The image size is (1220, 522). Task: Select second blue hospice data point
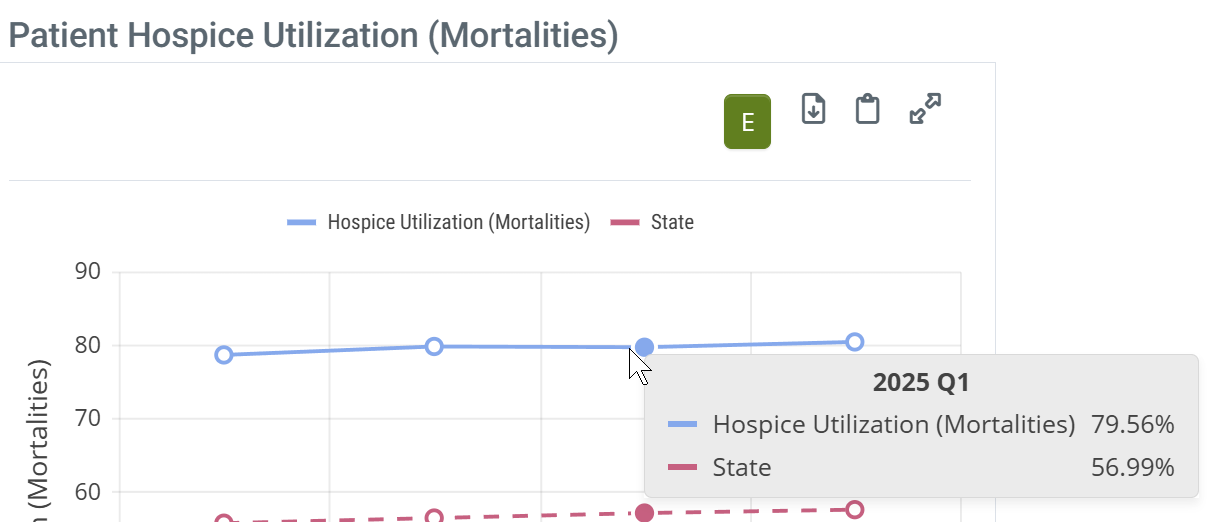point(434,346)
